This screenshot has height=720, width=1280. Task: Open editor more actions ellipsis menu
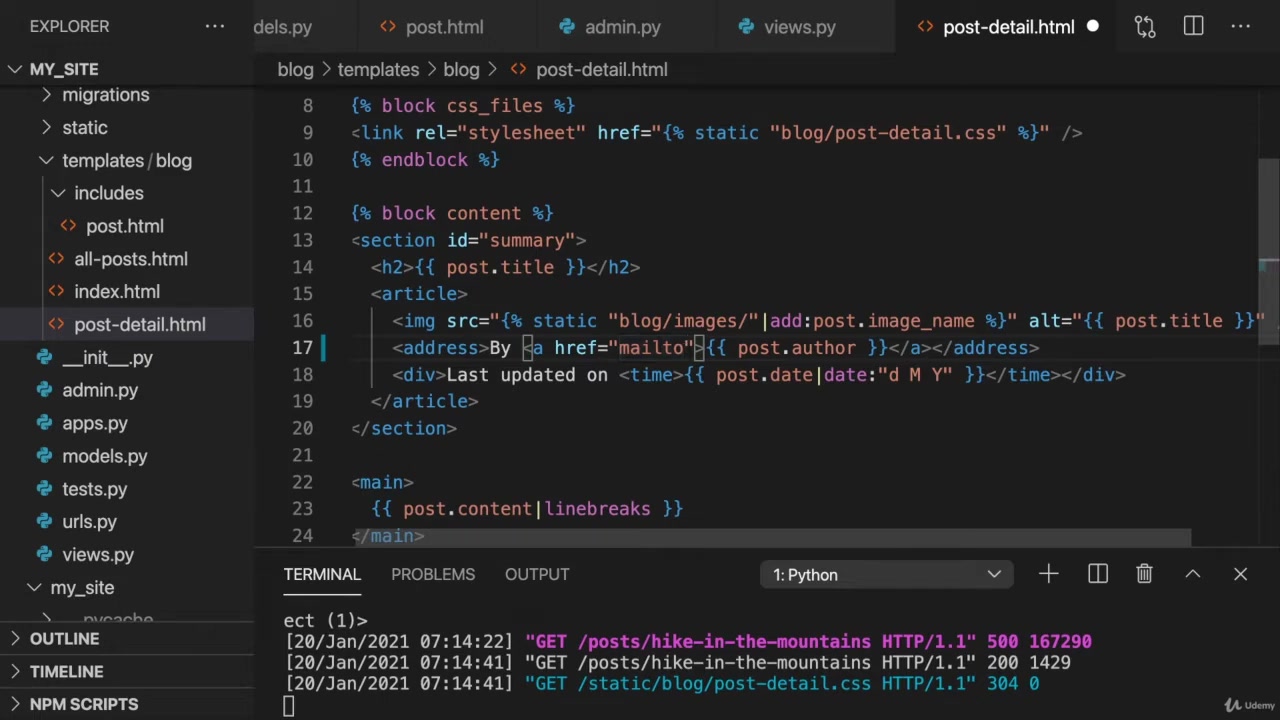pos(1240,27)
